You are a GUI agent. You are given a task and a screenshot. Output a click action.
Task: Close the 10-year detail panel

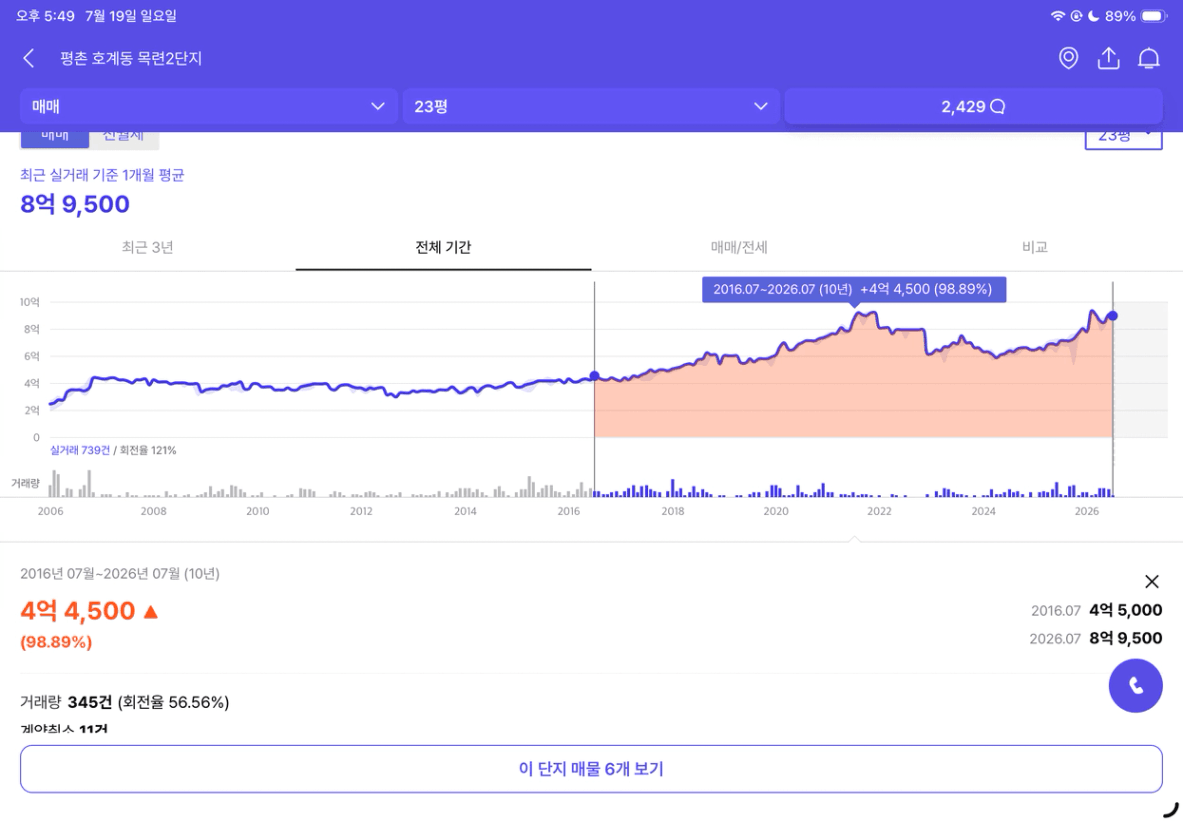[x=1151, y=581]
